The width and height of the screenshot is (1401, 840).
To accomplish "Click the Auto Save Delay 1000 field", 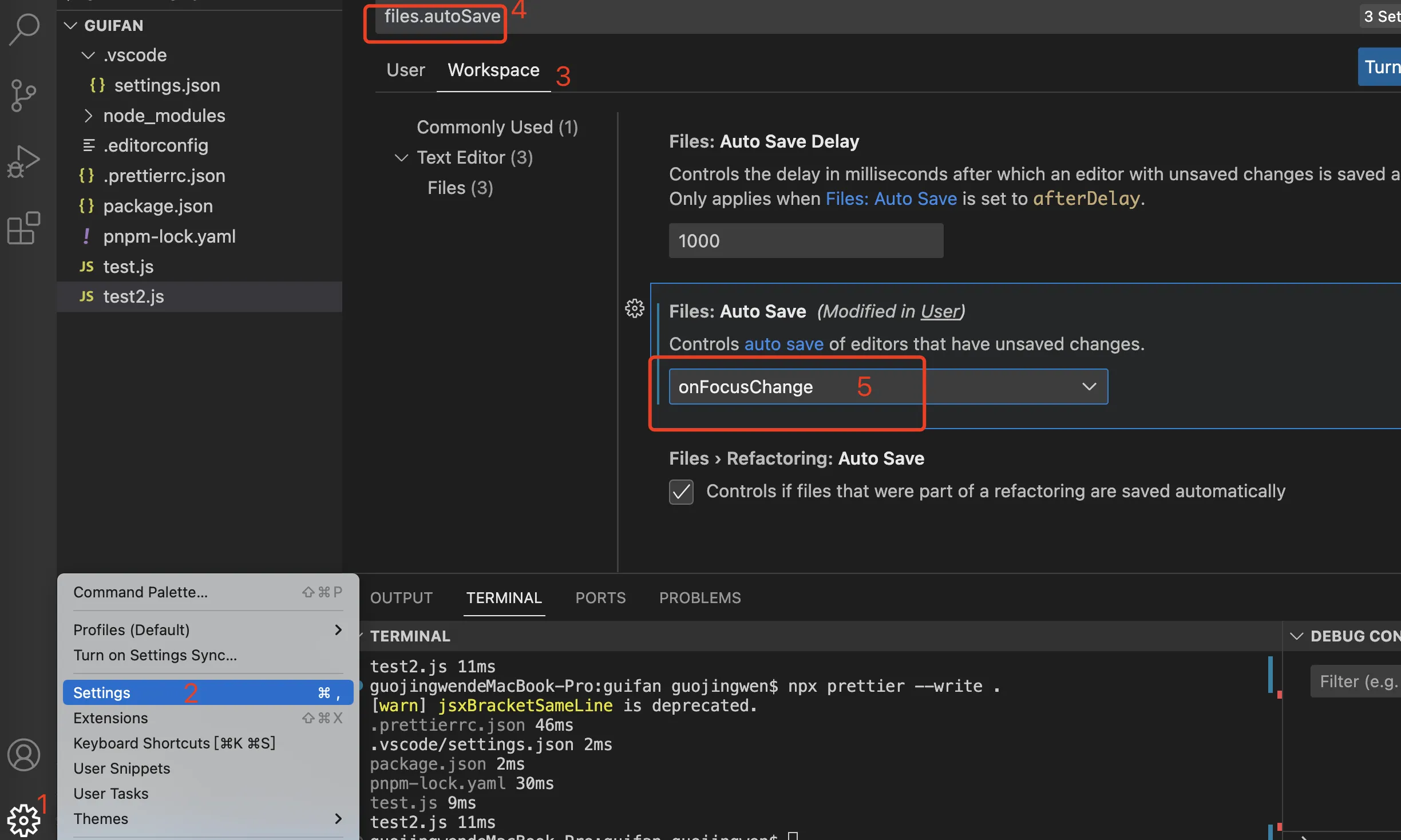I will pyautogui.click(x=806, y=241).
